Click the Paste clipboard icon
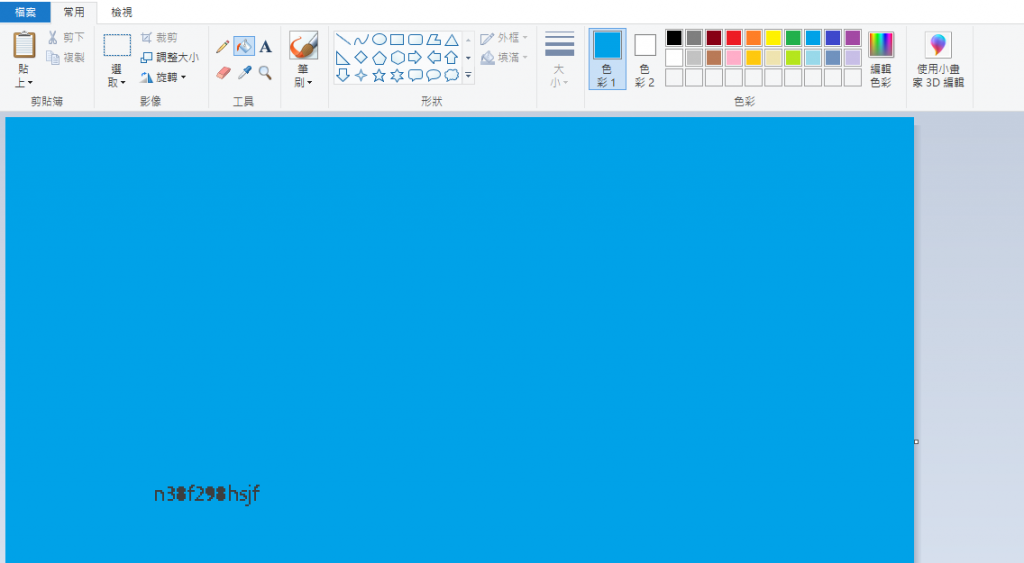This screenshot has height=563, width=1024. (x=24, y=45)
